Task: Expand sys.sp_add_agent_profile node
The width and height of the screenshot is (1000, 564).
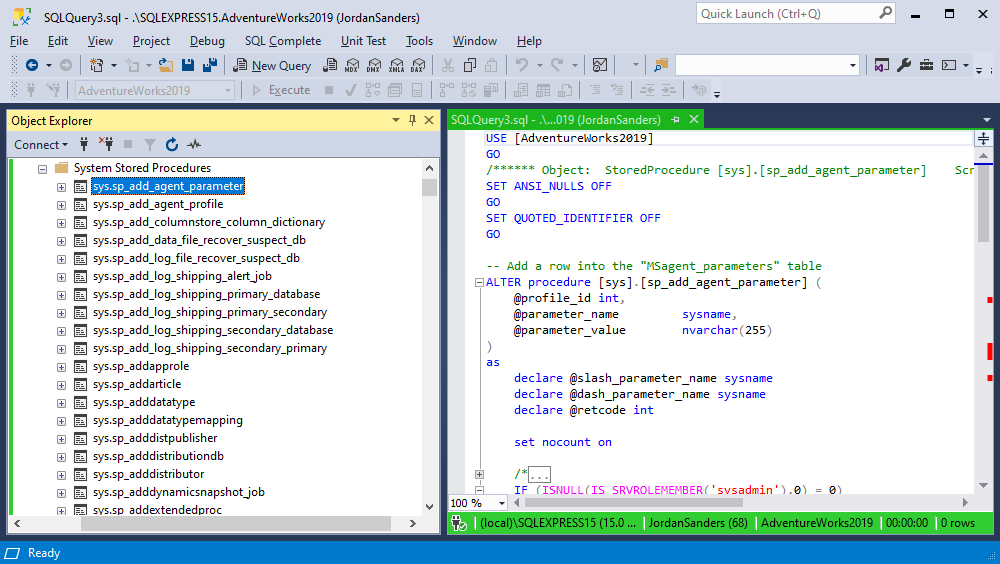Action: coord(61,205)
